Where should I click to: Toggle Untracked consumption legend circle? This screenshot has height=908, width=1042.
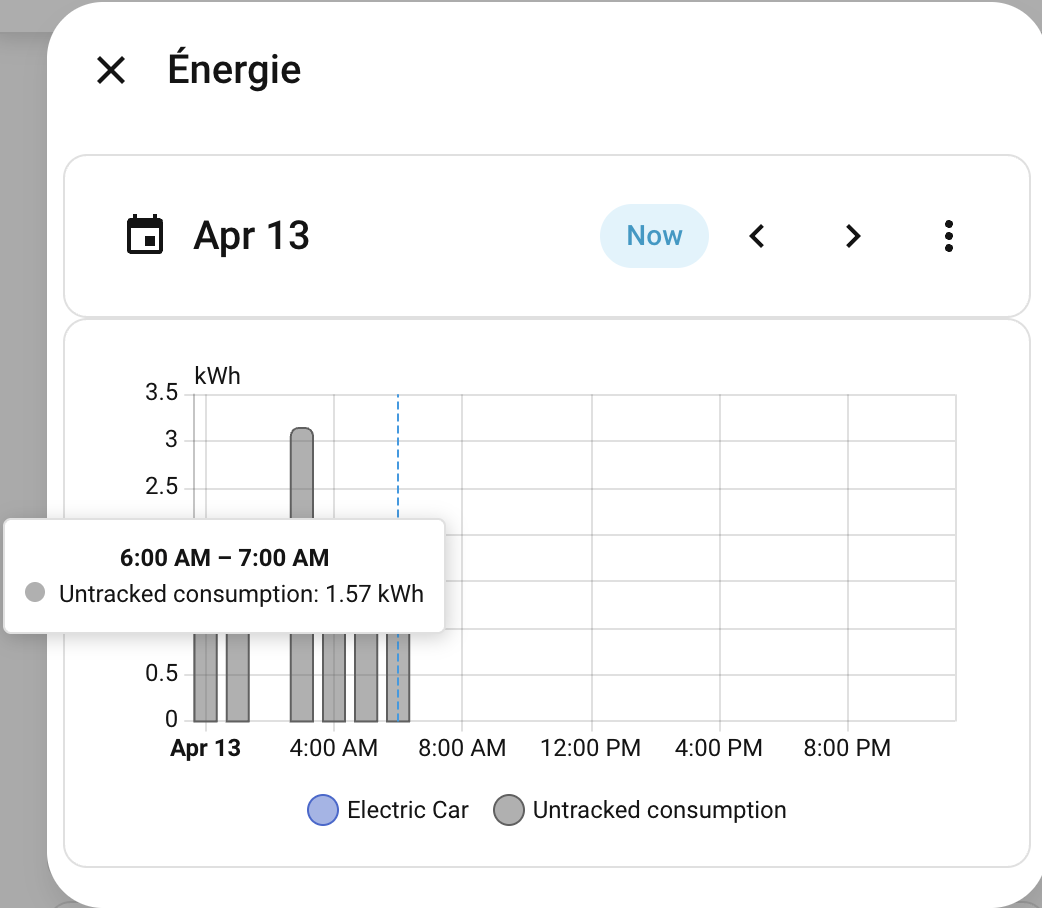(x=509, y=810)
